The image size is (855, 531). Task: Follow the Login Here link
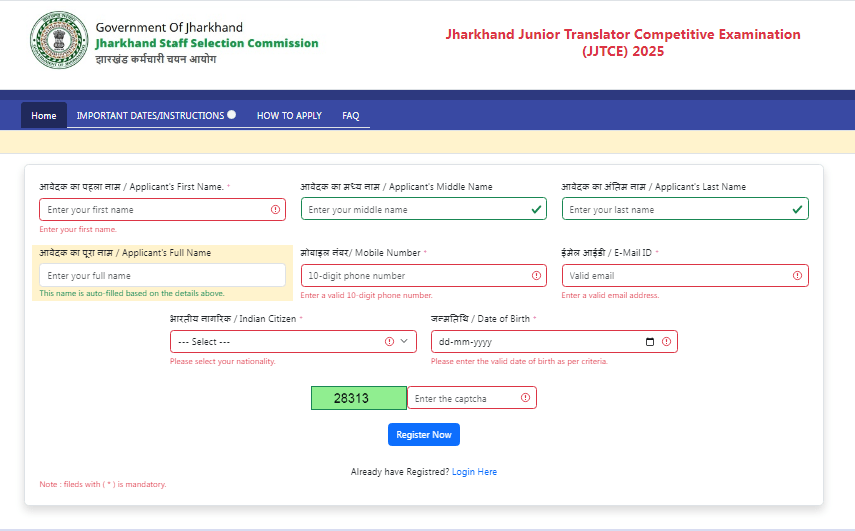coord(474,472)
